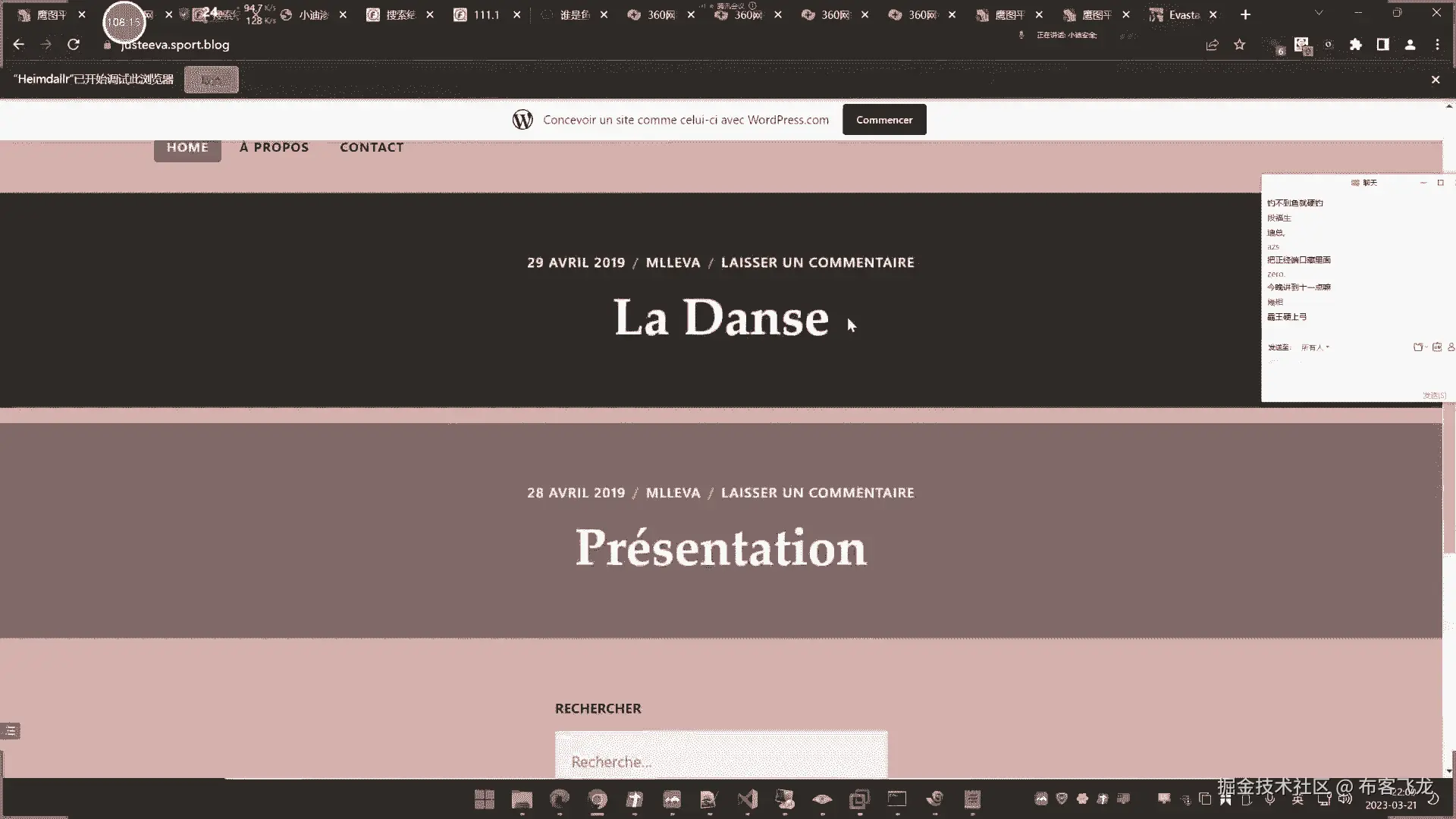Reload the page with the refresh icon
Screen dimensions: 1456x819
pos(74,45)
